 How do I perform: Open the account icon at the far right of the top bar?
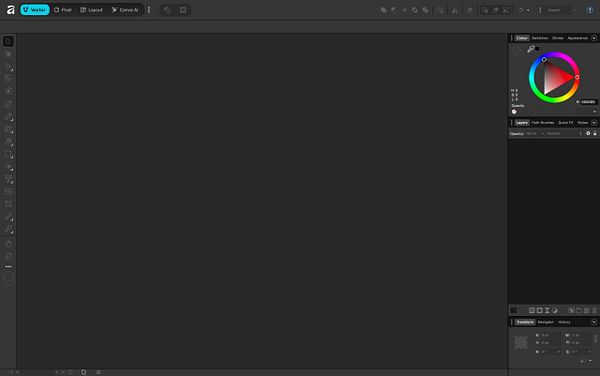pyautogui.click(x=590, y=10)
